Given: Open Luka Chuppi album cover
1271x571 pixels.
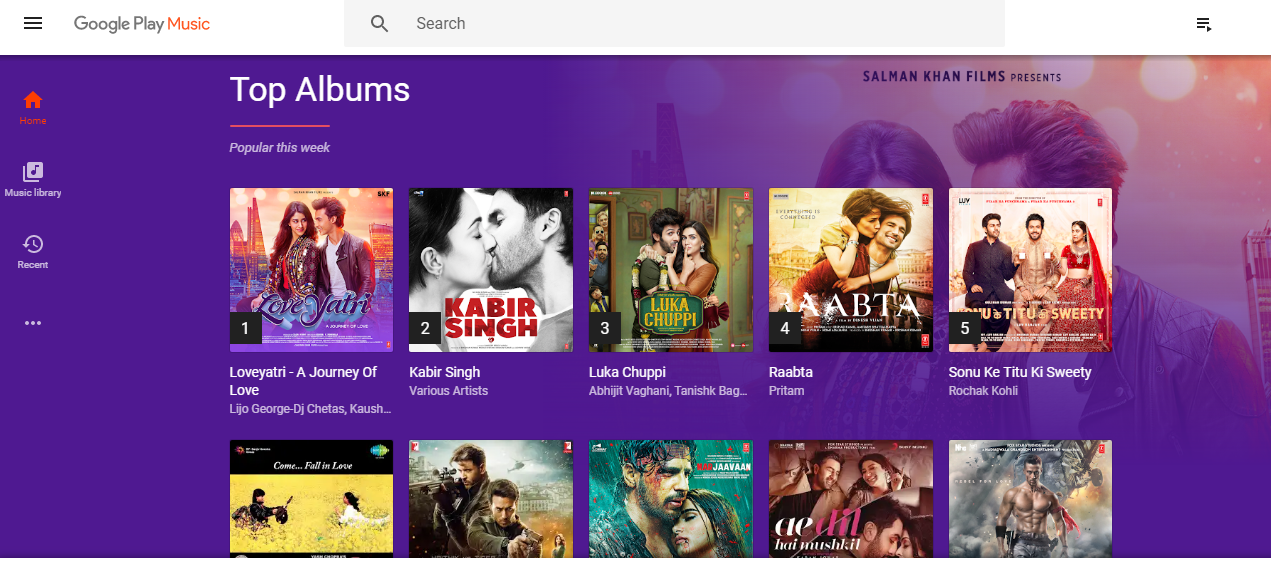Looking at the screenshot, I should [x=671, y=270].
